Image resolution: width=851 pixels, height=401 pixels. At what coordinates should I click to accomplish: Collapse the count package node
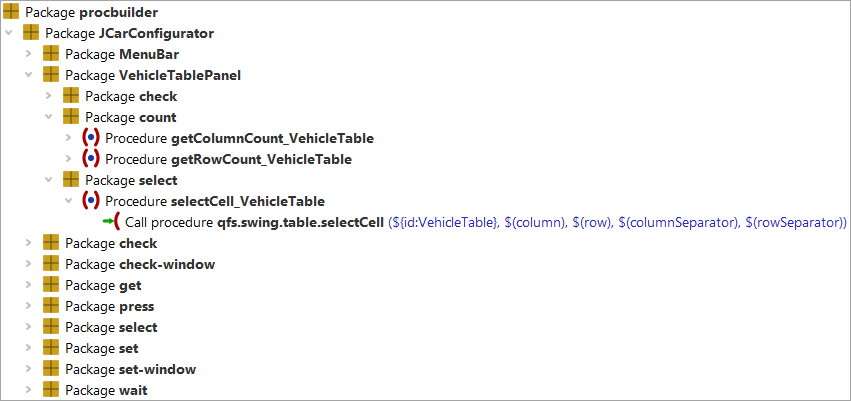click(48, 117)
